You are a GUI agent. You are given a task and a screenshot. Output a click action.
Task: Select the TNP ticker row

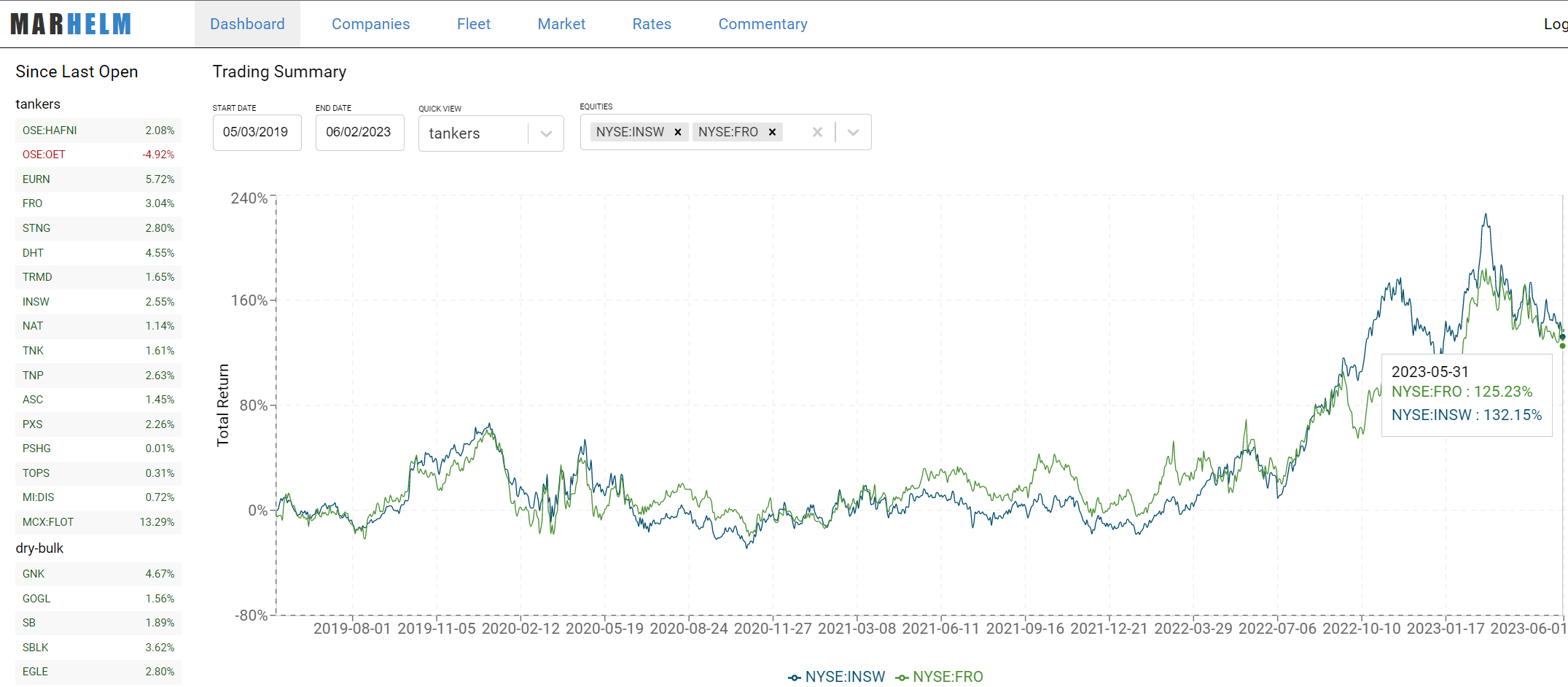coord(98,376)
